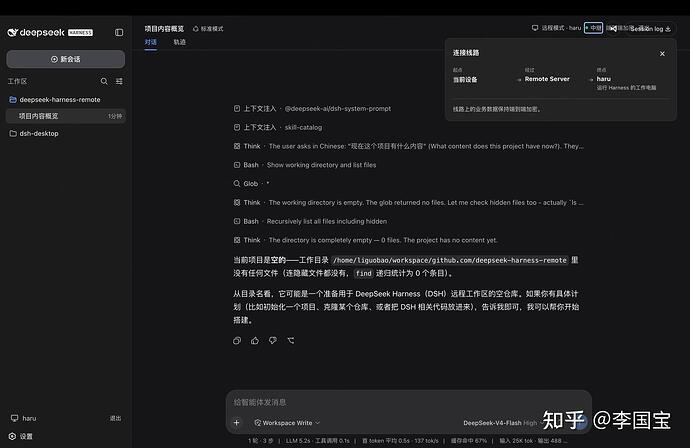The image size is (690, 448).
Task: Expand the Think row about user asking Chinese
Action: [x=408, y=146]
